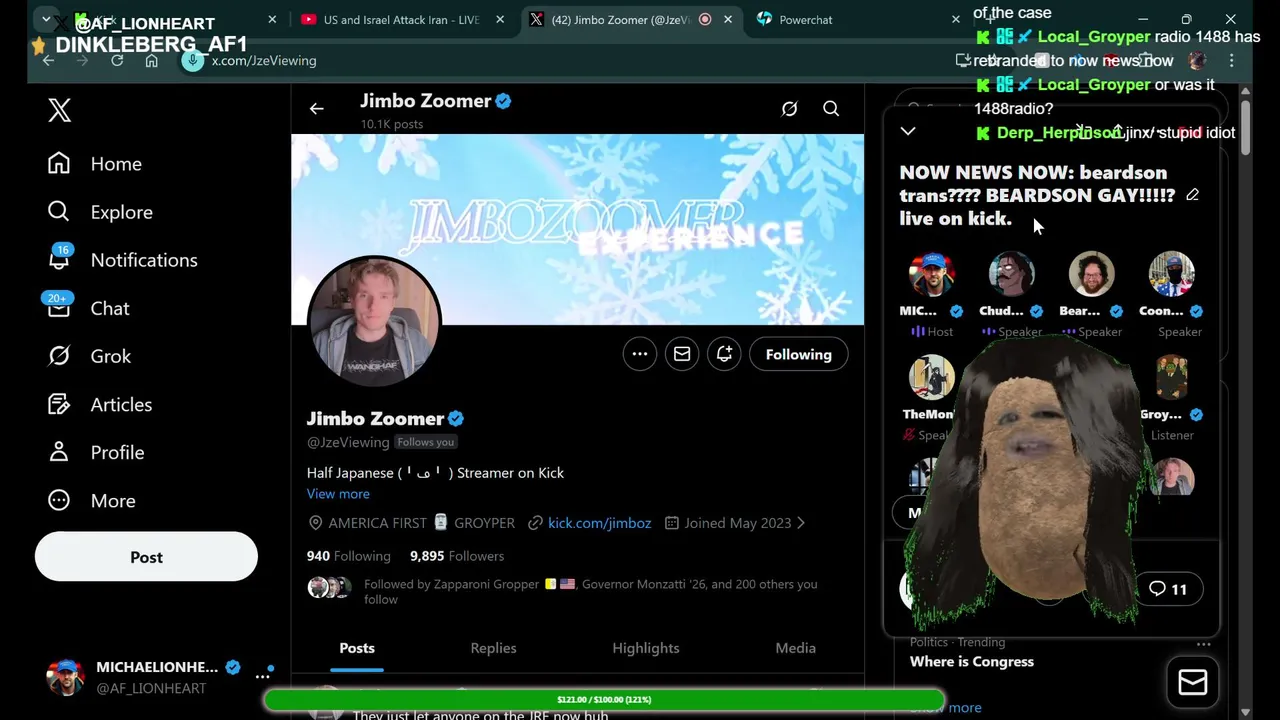Edit the Space title pencil icon
1280x720 pixels.
[1192, 195]
